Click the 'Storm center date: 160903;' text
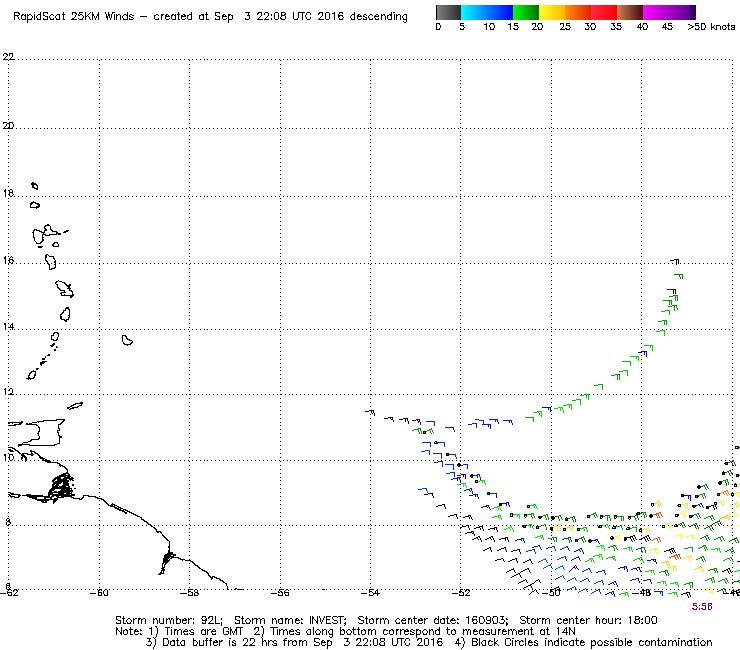Viewport: 740px width, 650px height. click(x=433, y=620)
